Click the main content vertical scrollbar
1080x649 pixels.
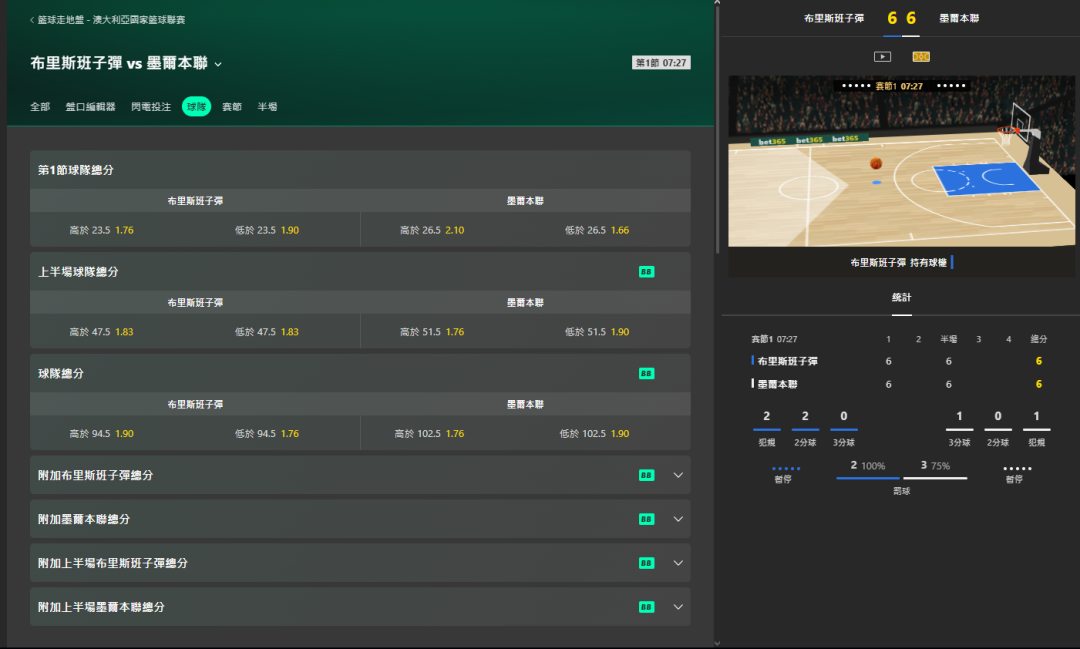pyautogui.click(x=717, y=130)
